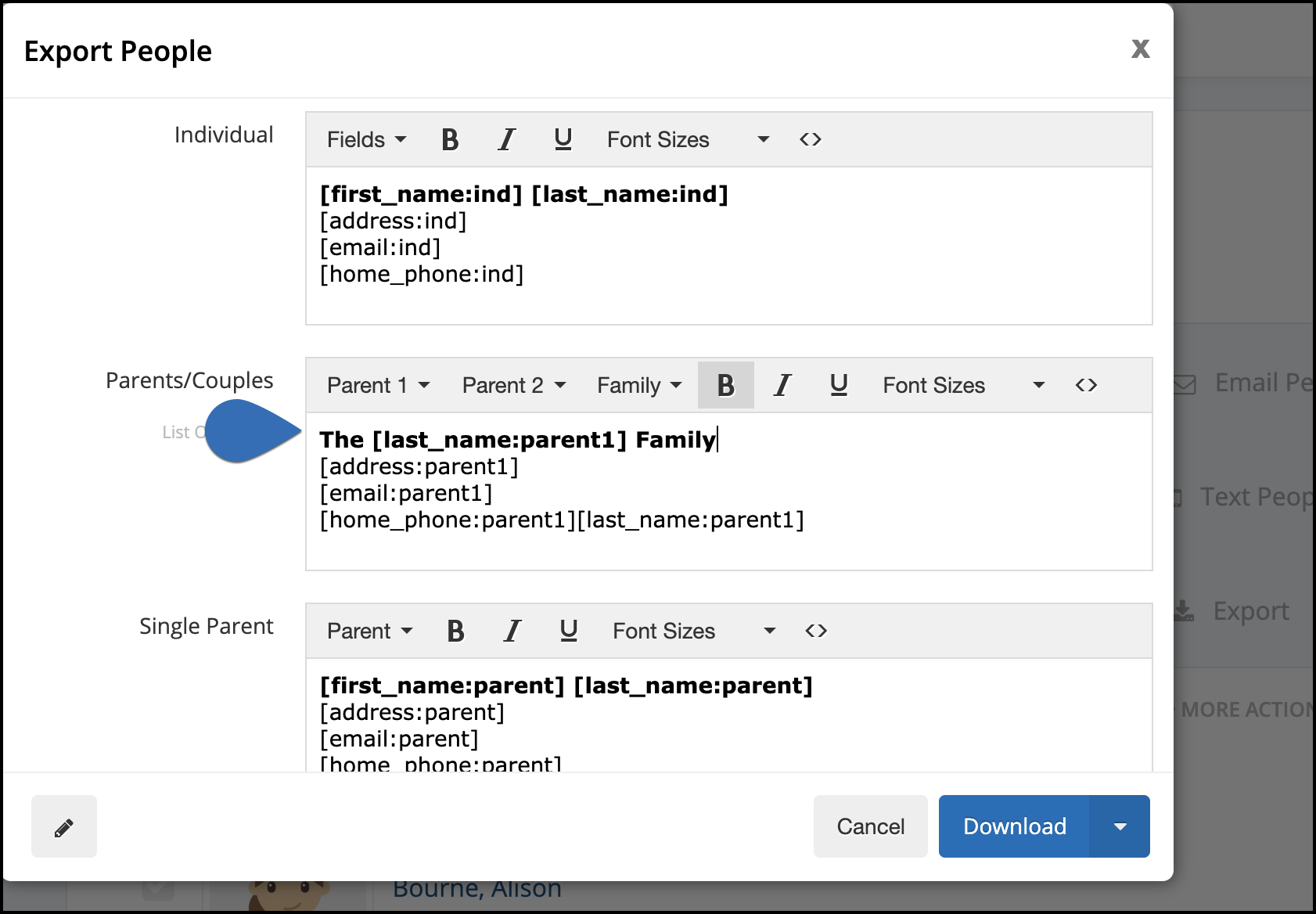Screen dimensions: 1316x914
Task: Toggle bold in Parents/Couples editor toolbar
Action: pos(726,385)
